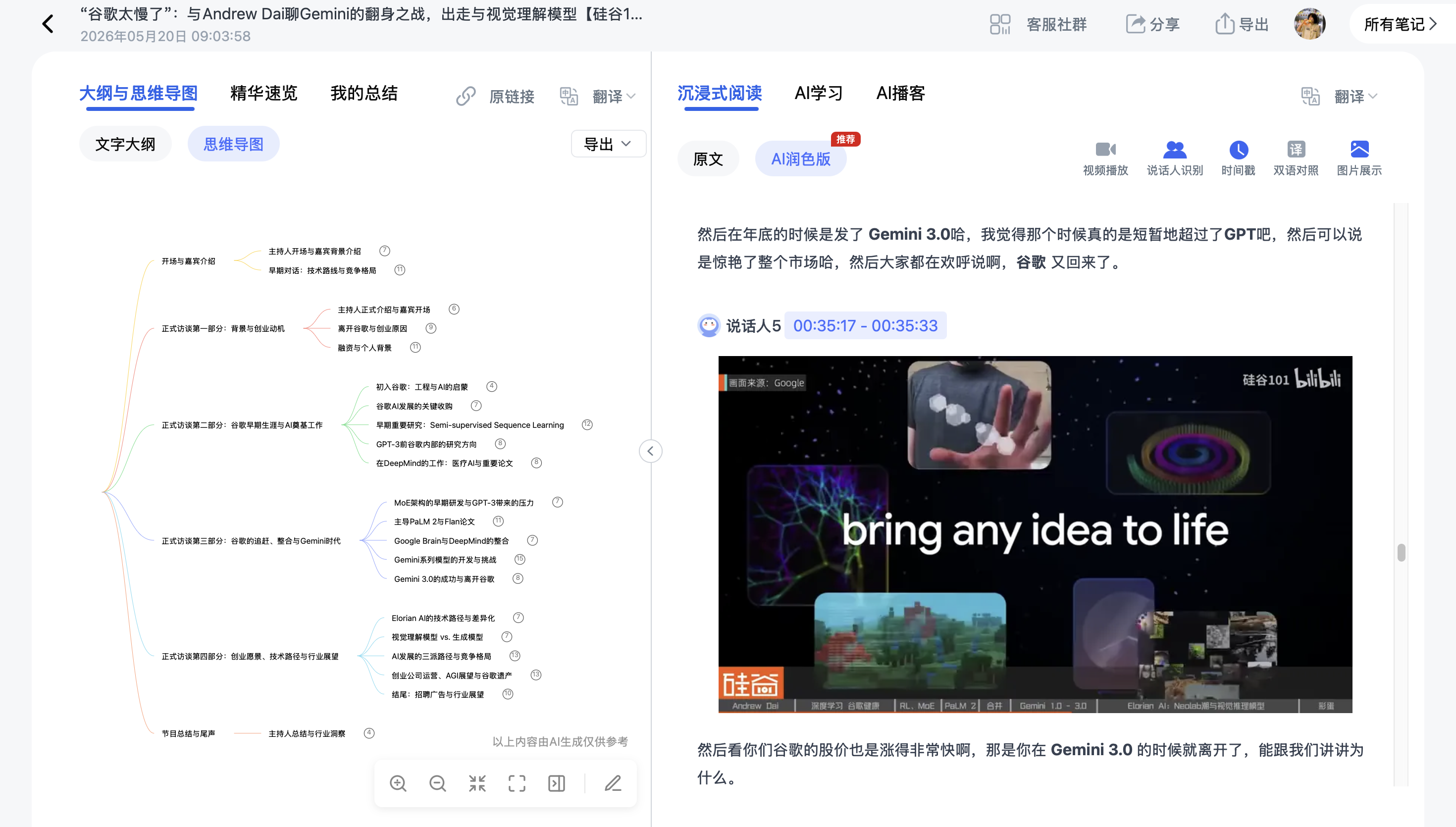Viewport: 1456px width, 827px height.
Task: Toggle the mind map side panel icon
Action: pyautogui.click(x=557, y=783)
